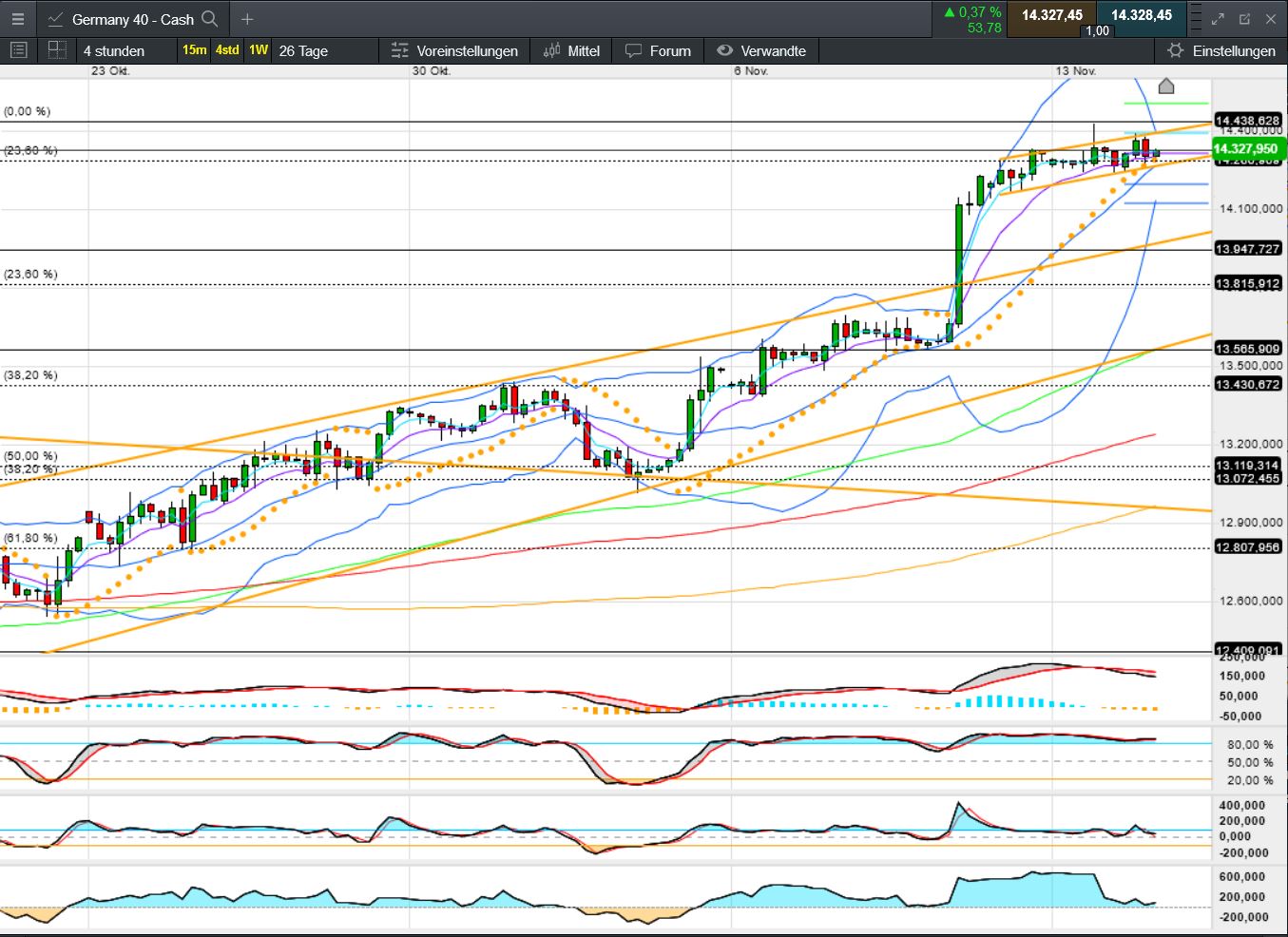
Task: Open the Voreinstellungen menu
Action: 454,50
